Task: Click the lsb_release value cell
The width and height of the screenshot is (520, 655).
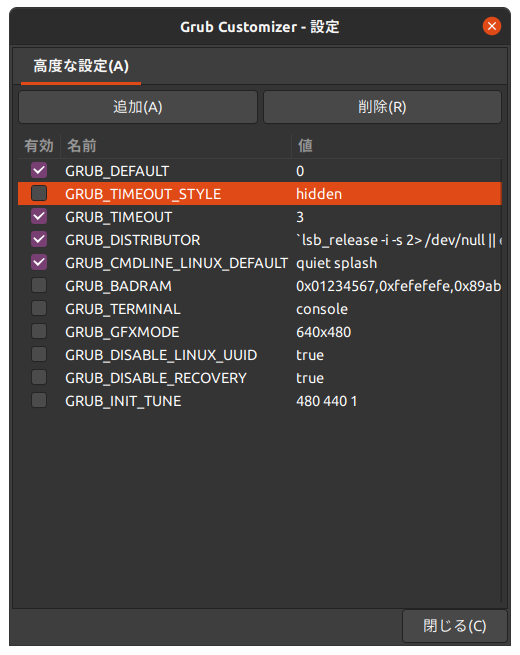Action: tap(399, 240)
